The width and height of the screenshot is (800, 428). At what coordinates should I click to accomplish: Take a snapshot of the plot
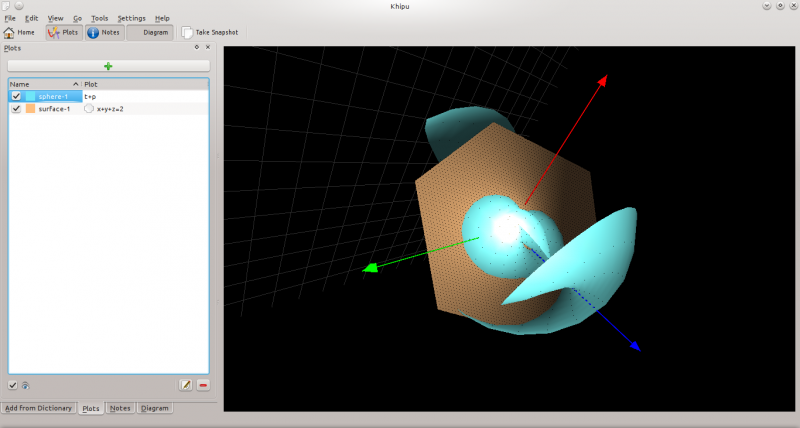click(210, 32)
